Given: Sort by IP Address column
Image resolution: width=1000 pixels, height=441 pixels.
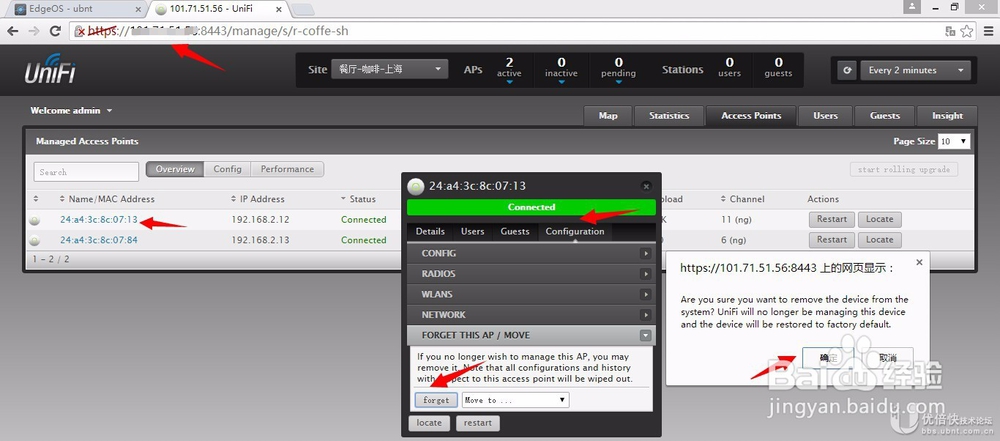Looking at the screenshot, I should [x=258, y=199].
